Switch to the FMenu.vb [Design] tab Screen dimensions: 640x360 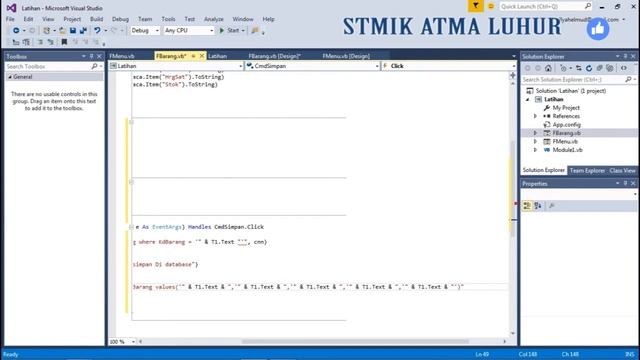[x=346, y=56]
